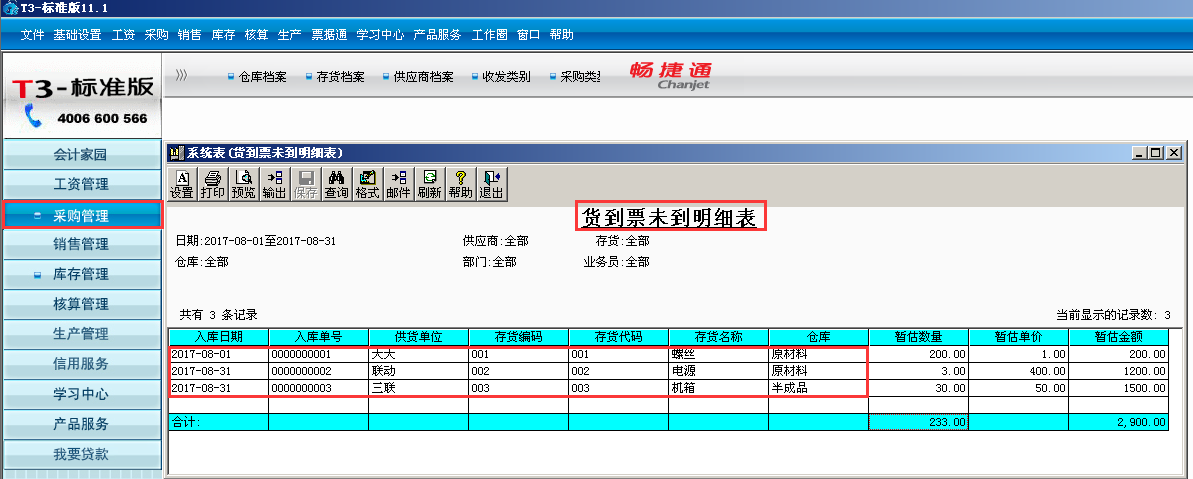Viewport: 1193px width, 479px height.
Task: Click the 格式 format icon
Action: coord(367,185)
